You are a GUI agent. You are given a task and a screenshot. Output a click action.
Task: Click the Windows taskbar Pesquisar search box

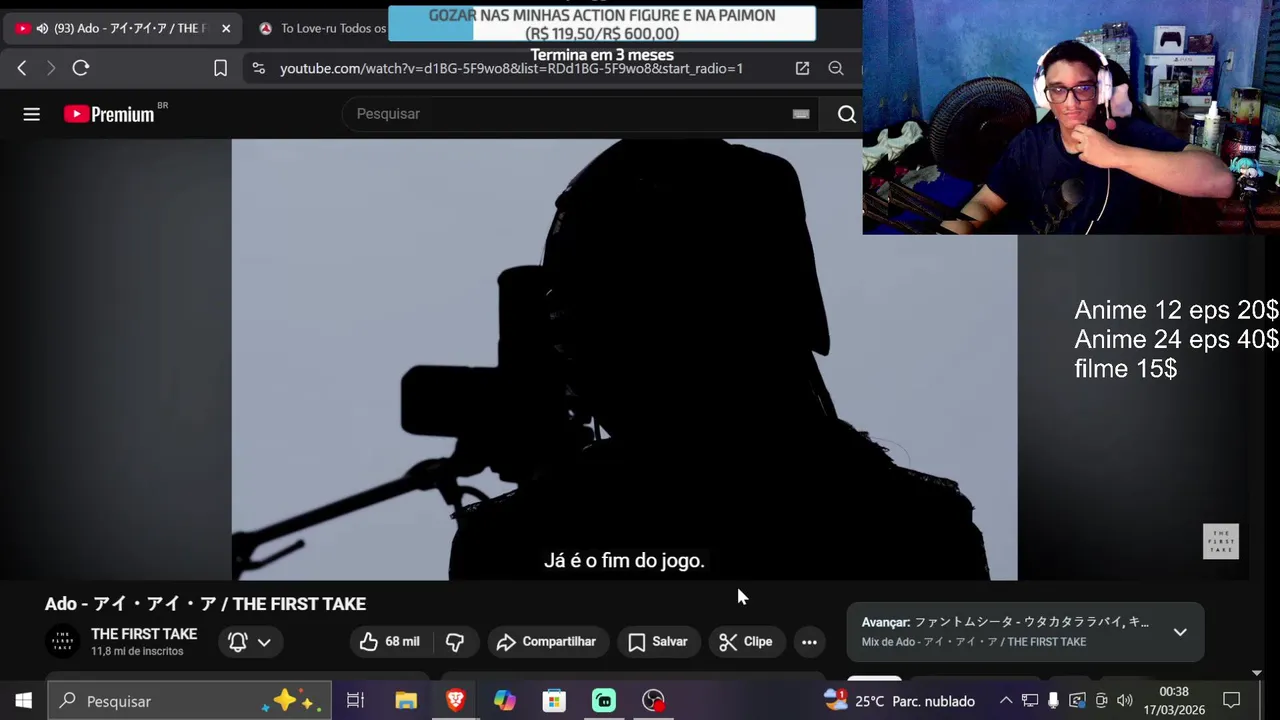188,701
